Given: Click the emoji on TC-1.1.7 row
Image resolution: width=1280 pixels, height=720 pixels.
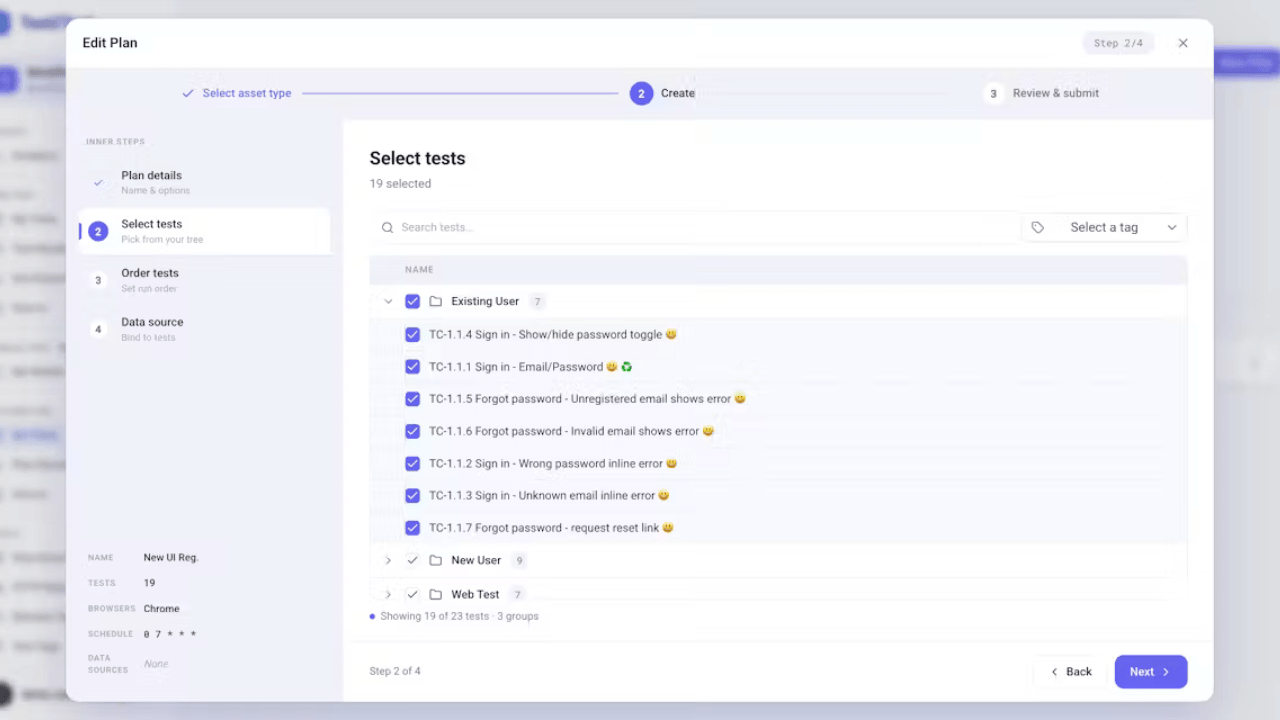Looking at the screenshot, I should coord(668,527).
